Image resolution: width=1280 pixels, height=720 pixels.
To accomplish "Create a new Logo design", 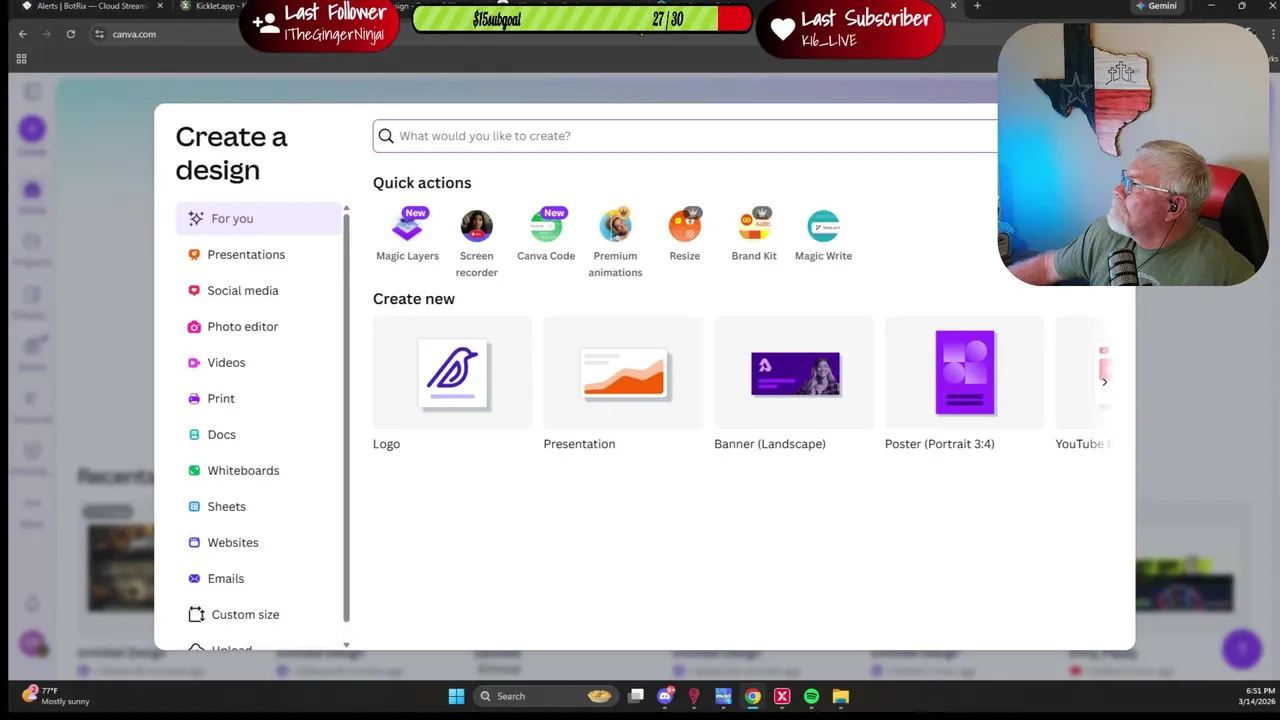I will [x=452, y=384].
